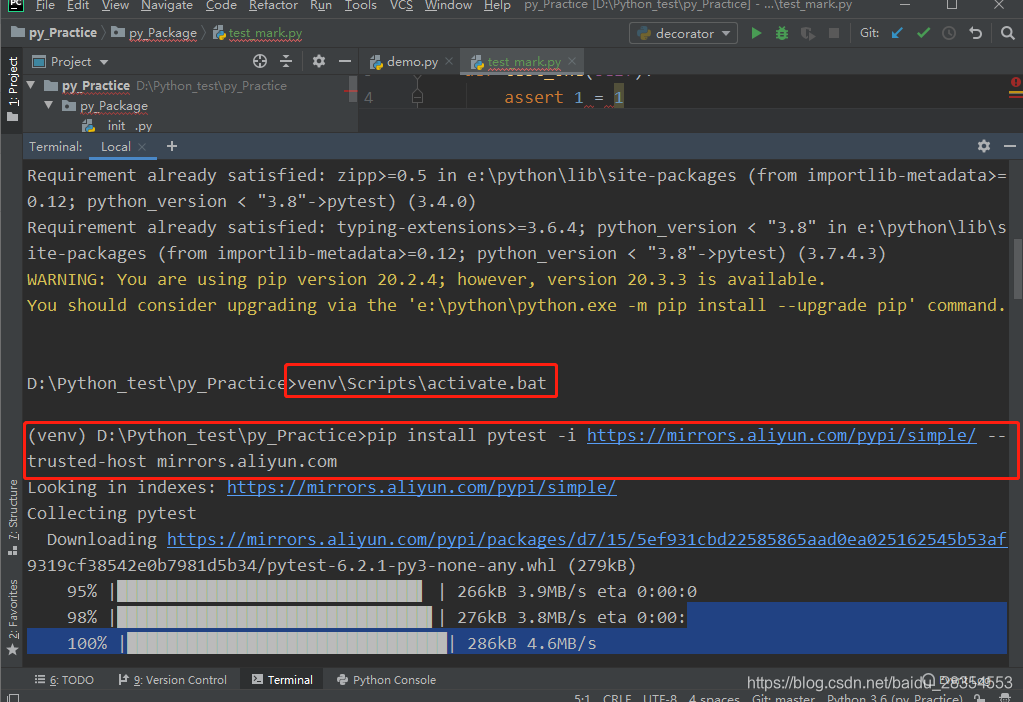Viewport: 1023px width, 702px height.
Task: Collapse all nodes in the Project panel
Action: [x=286, y=61]
